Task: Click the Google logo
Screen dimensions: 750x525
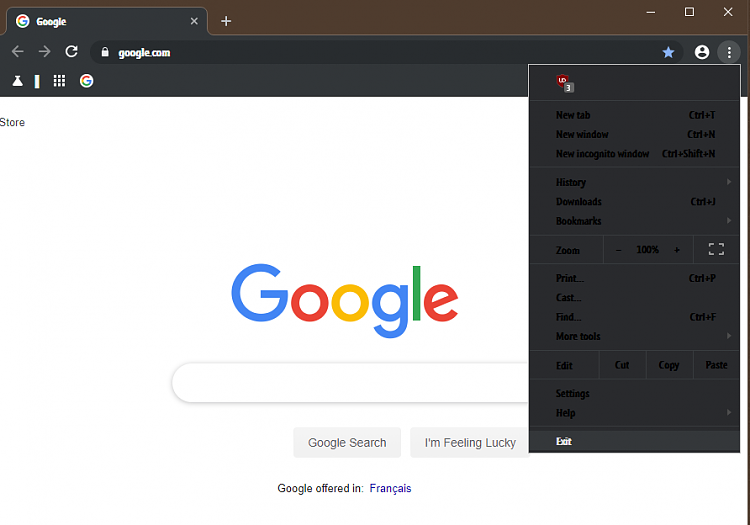Action: (344, 300)
